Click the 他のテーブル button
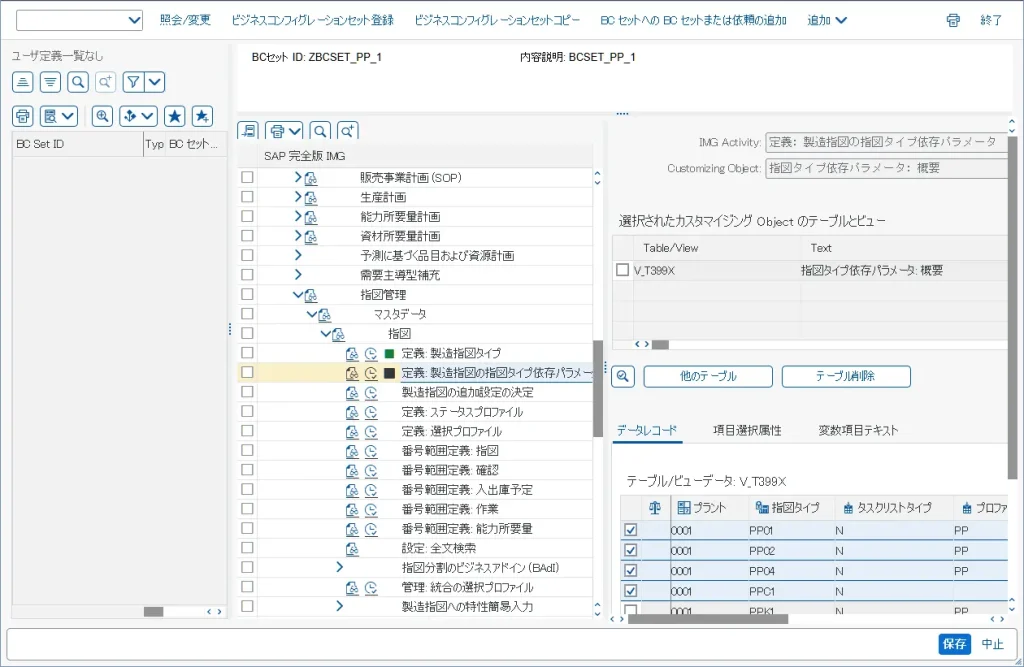1024x667 pixels. [708, 376]
